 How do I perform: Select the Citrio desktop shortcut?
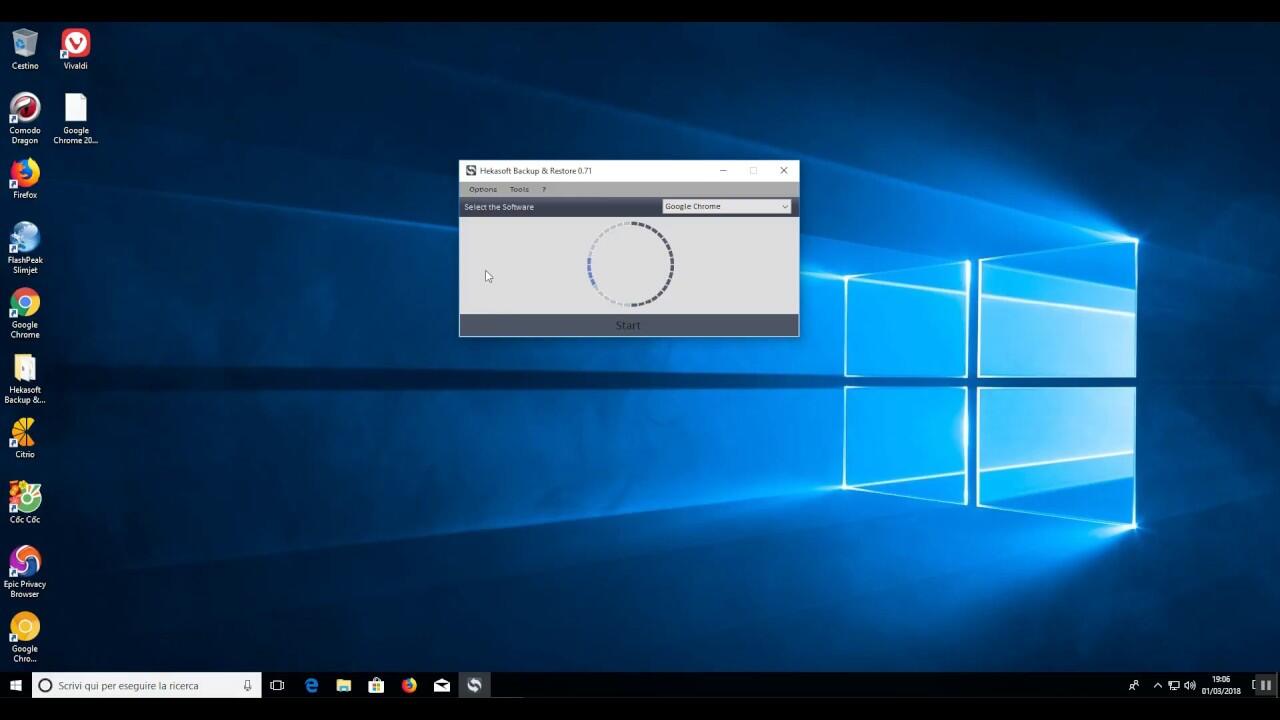25,438
